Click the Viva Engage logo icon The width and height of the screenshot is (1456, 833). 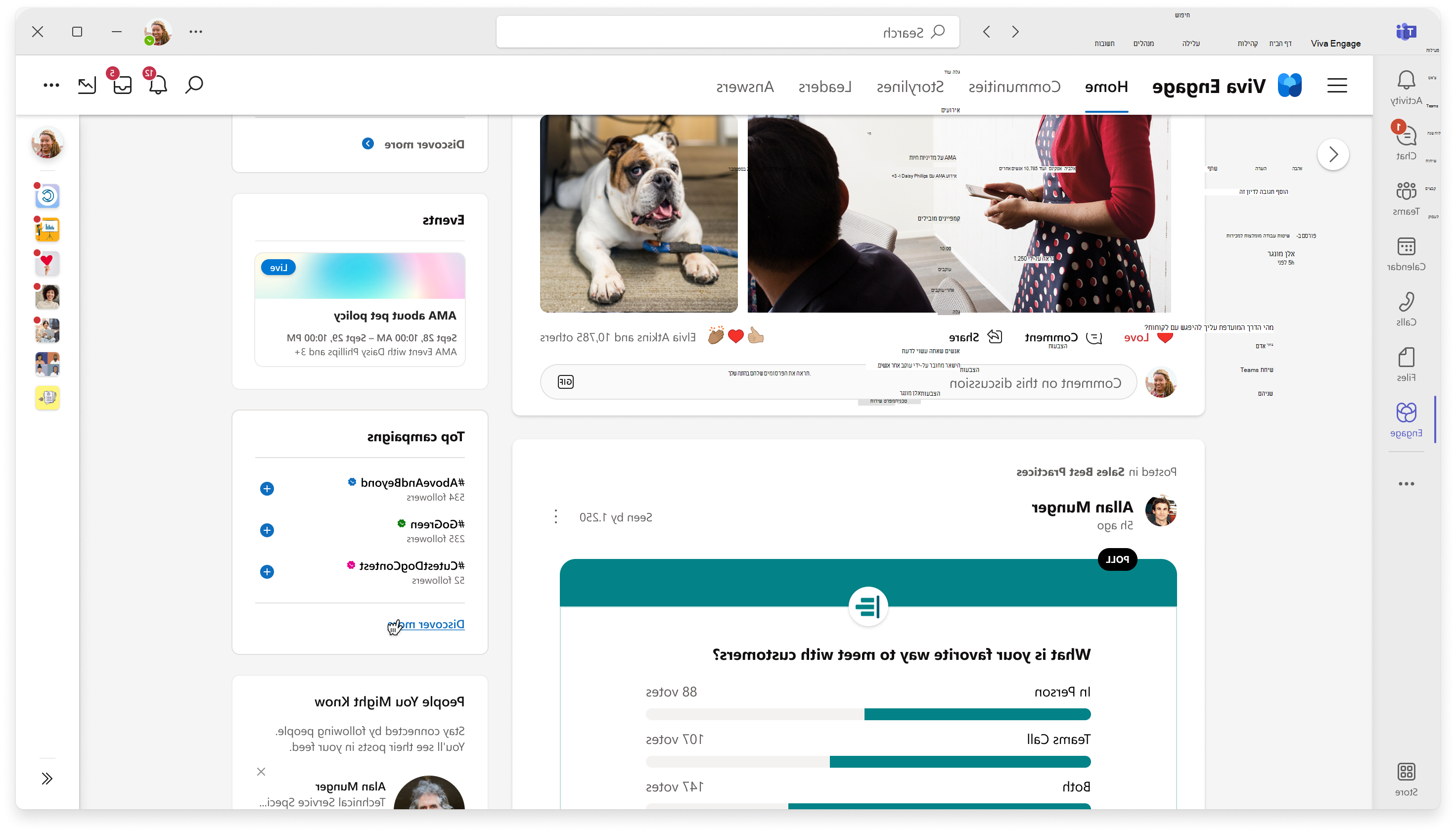(1289, 86)
